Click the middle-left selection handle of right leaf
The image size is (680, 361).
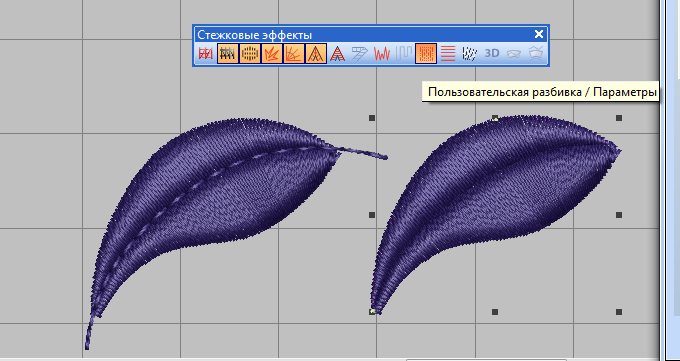point(372,215)
